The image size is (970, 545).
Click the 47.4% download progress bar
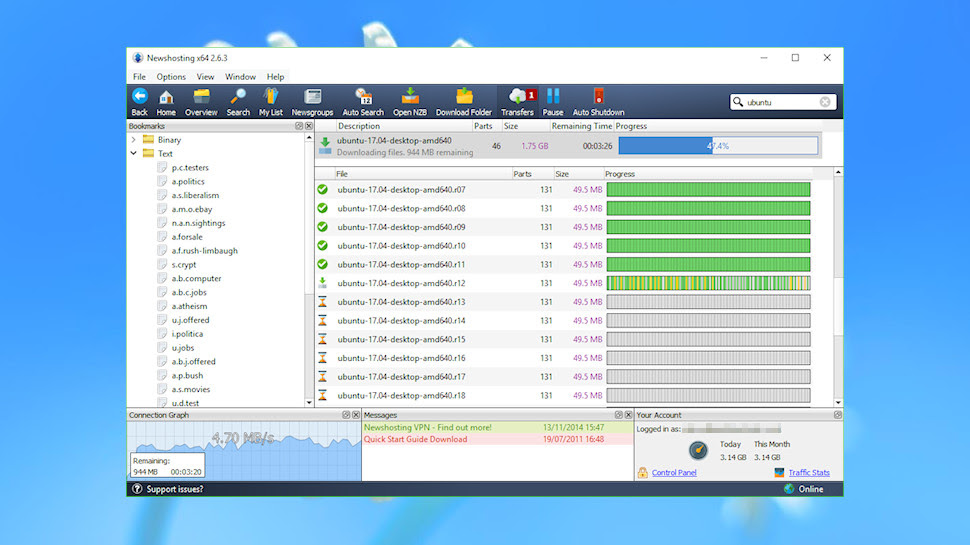(x=718, y=146)
